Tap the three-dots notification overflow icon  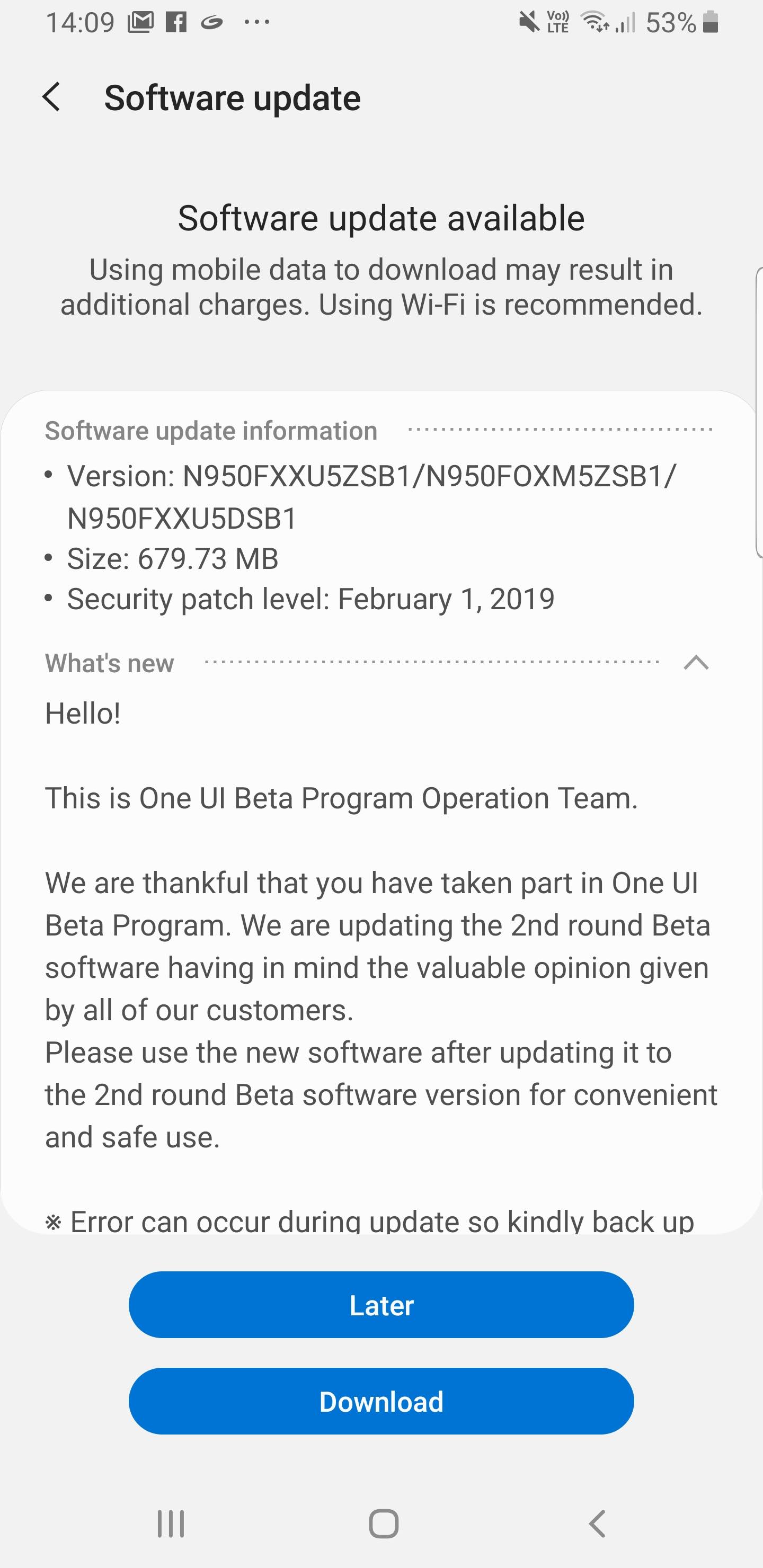coord(257,23)
